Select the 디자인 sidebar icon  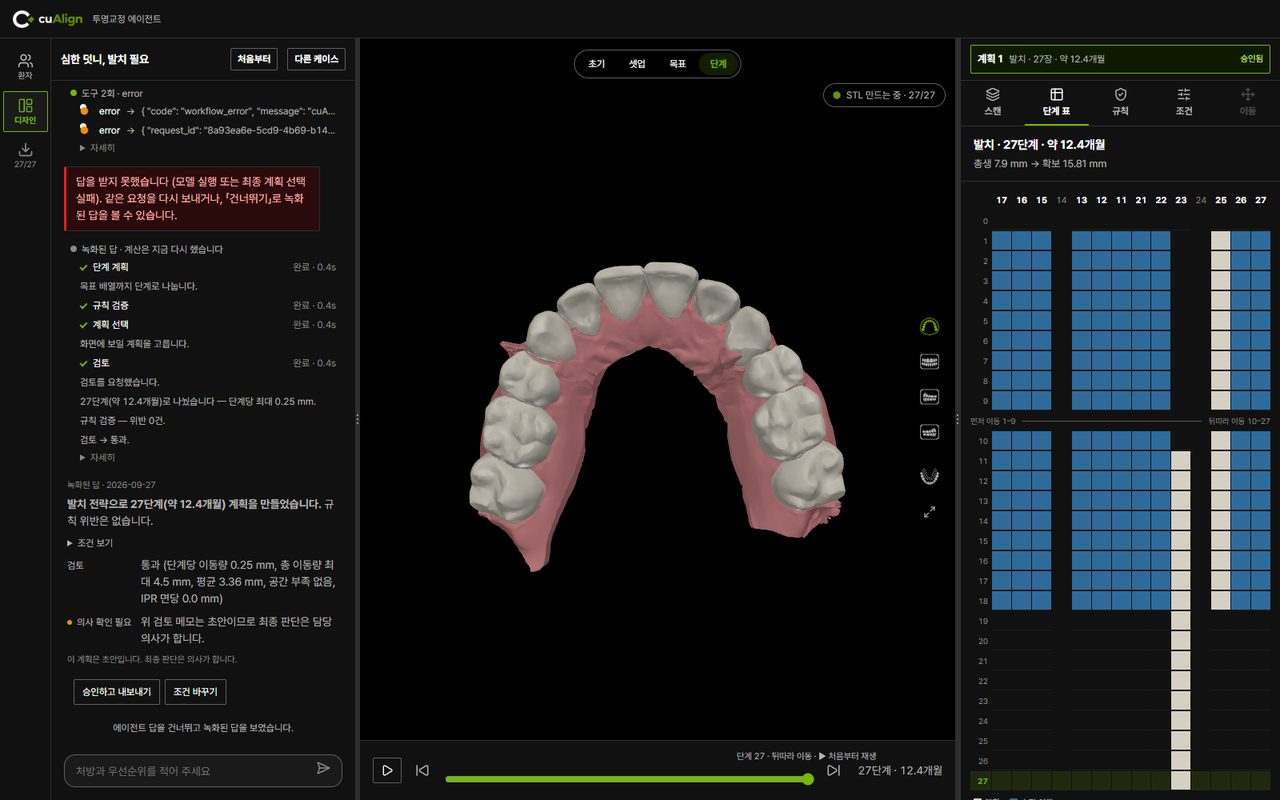click(25, 111)
